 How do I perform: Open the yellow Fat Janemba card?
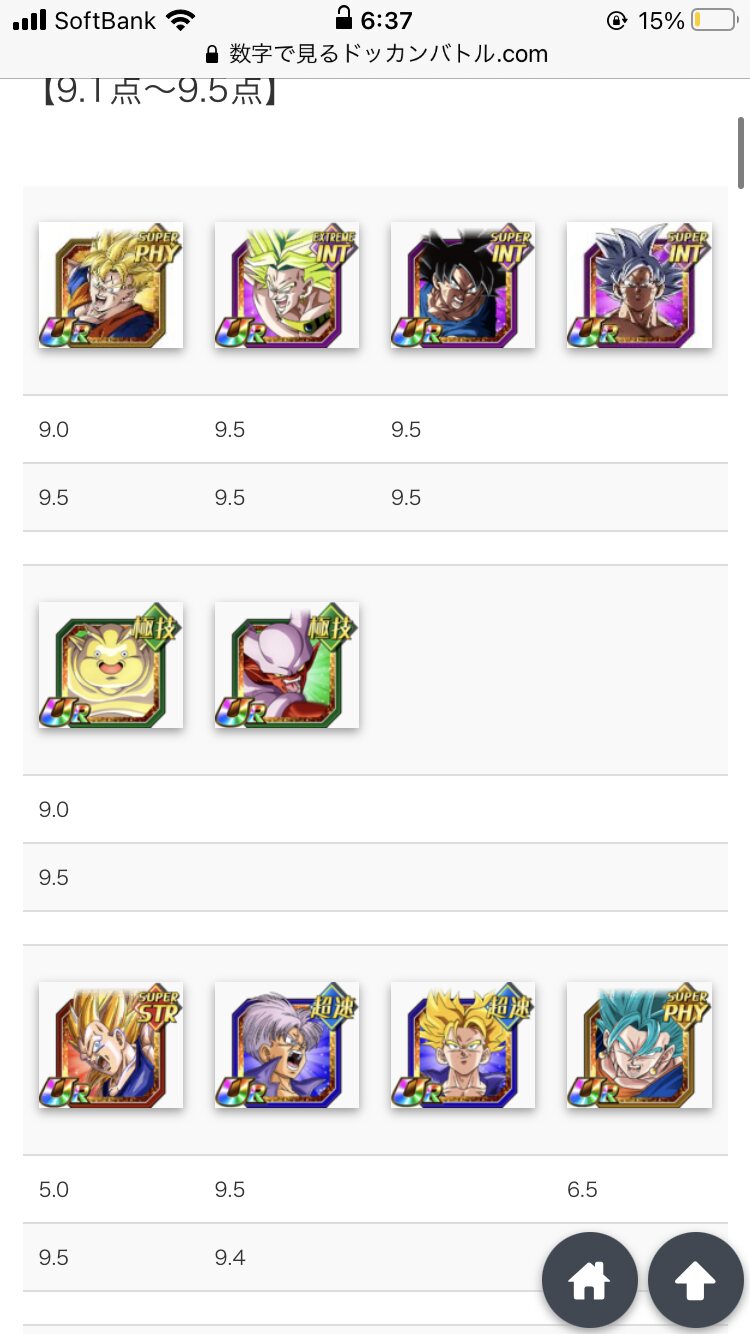[x=111, y=665]
